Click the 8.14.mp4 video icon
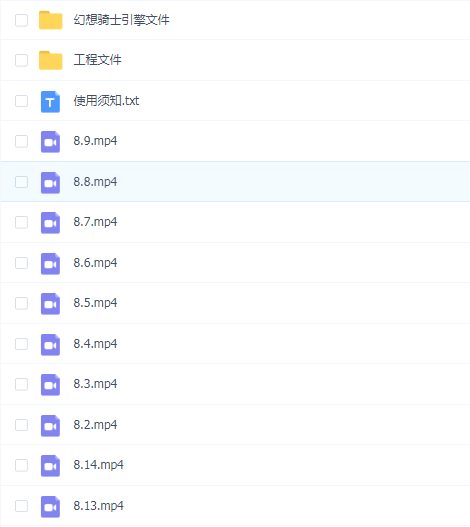 (x=50, y=466)
